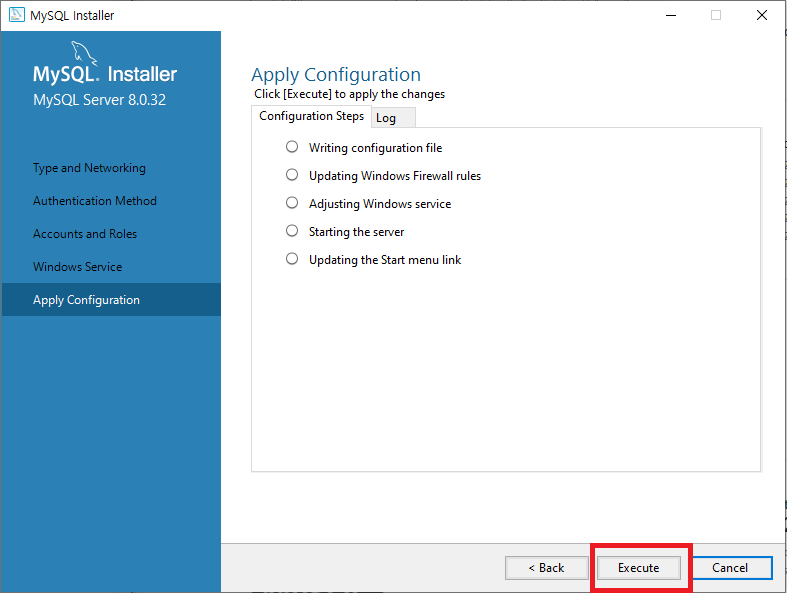Click the Writing configuration file status circle
Viewport: 787px width, 593px height.
(x=292, y=147)
